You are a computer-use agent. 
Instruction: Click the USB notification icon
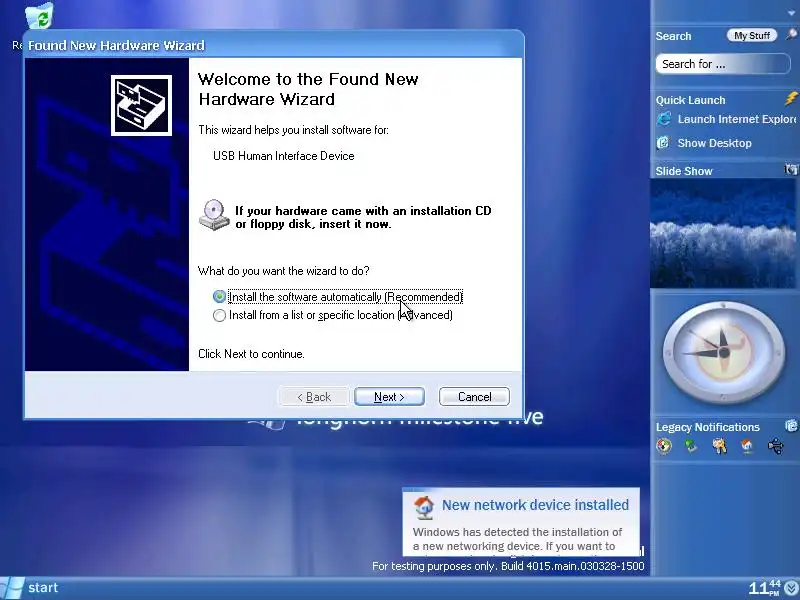(x=776, y=446)
